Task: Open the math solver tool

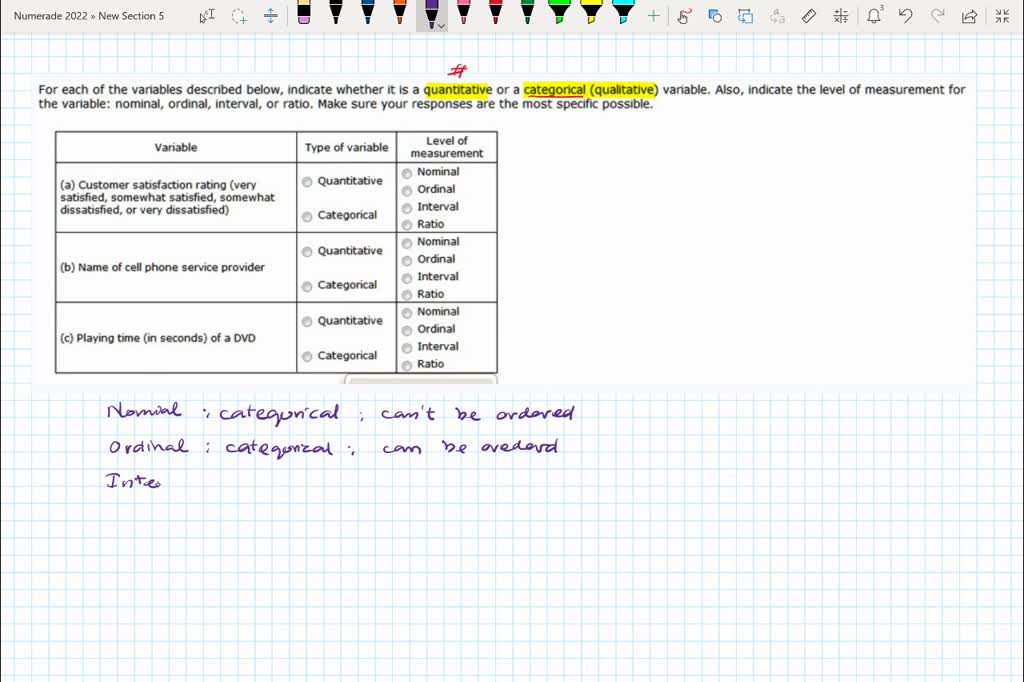Action: click(841, 16)
